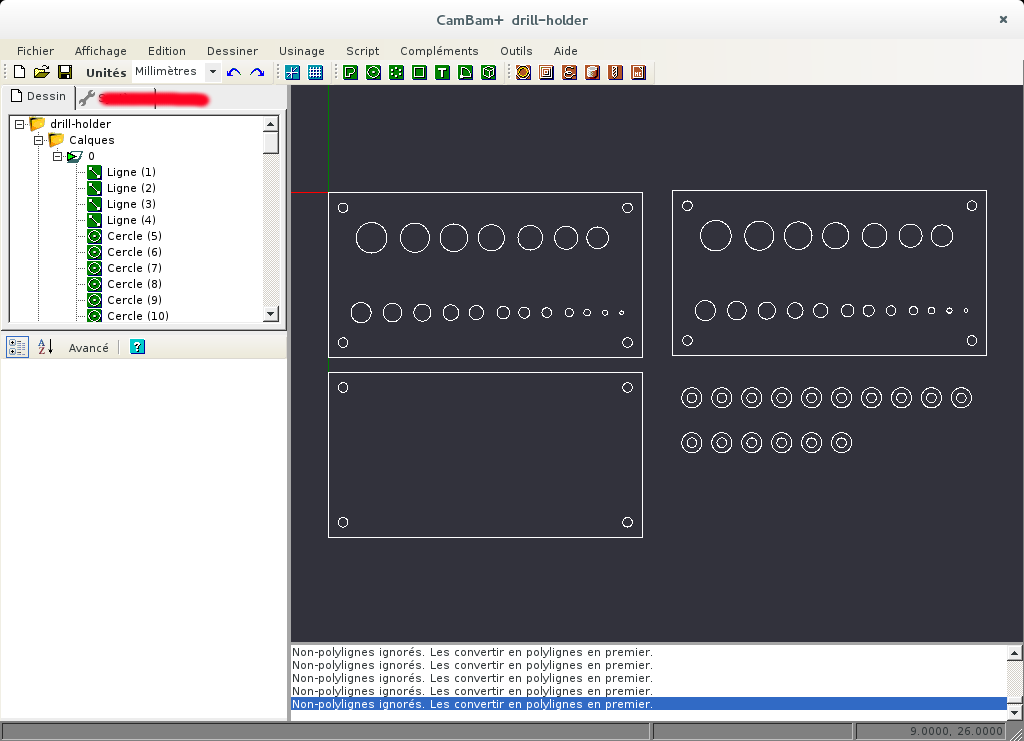1024x741 pixels.
Task: Switch to categorized property view
Action: pos(17,347)
